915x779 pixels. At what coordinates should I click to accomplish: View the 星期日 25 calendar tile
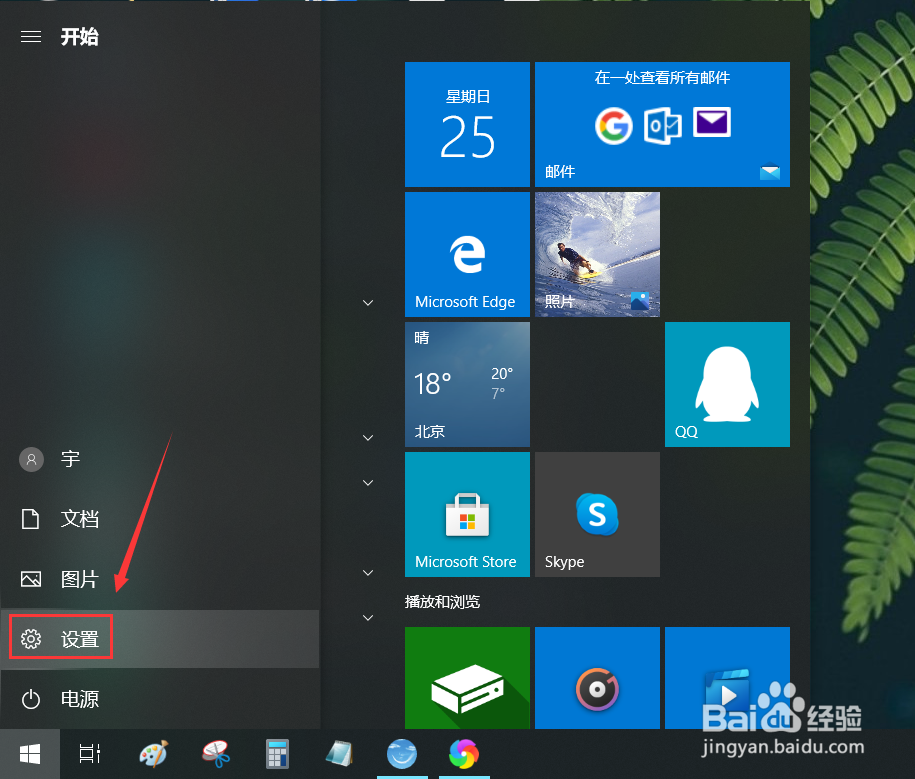pos(467,124)
